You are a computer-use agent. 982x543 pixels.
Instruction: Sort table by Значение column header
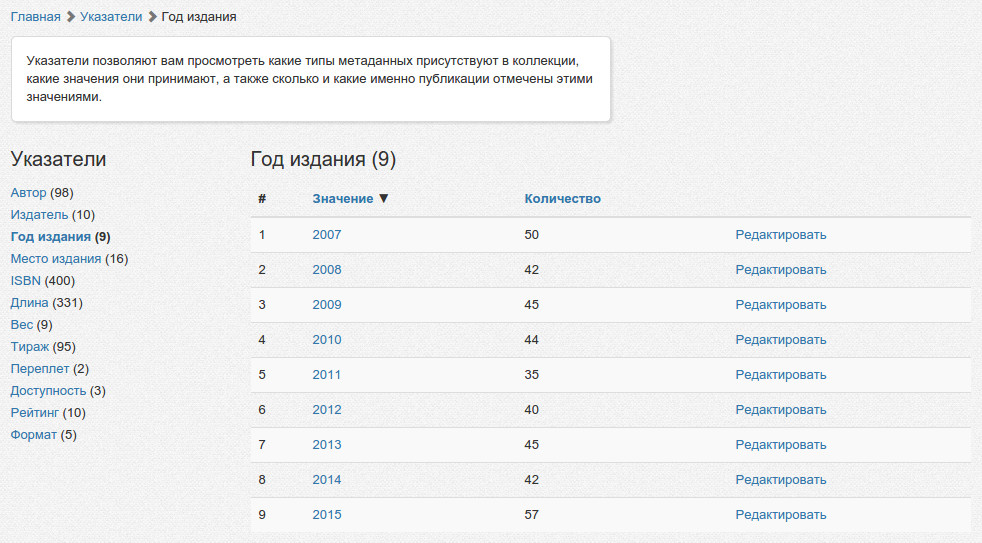(x=343, y=199)
